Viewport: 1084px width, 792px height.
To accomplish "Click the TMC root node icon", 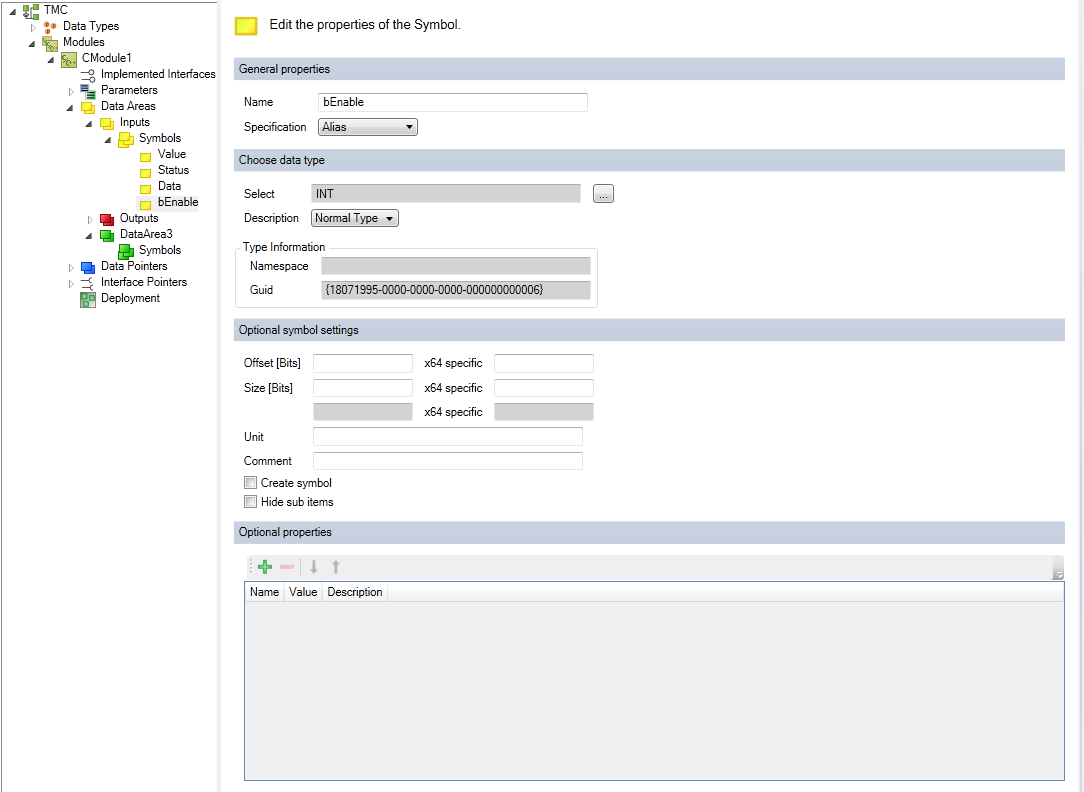I will [30, 10].
